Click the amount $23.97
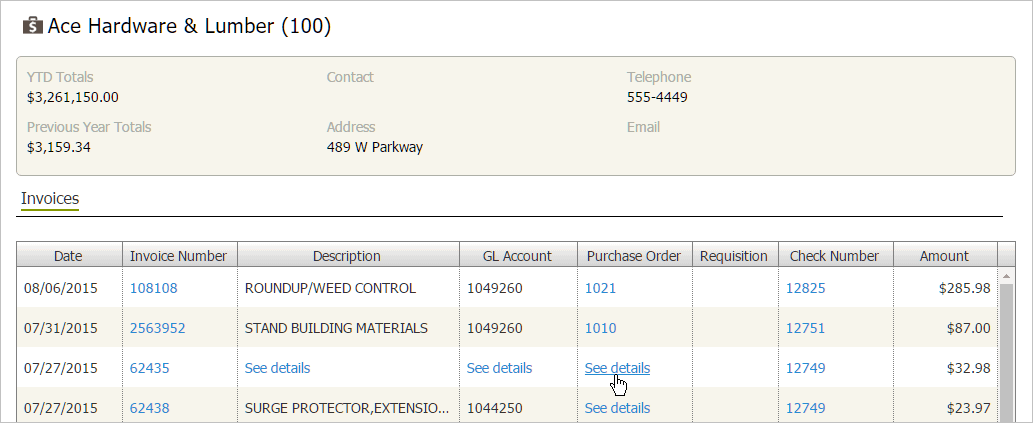This screenshot has width=1033, height=423. click(x=968, y=408)
